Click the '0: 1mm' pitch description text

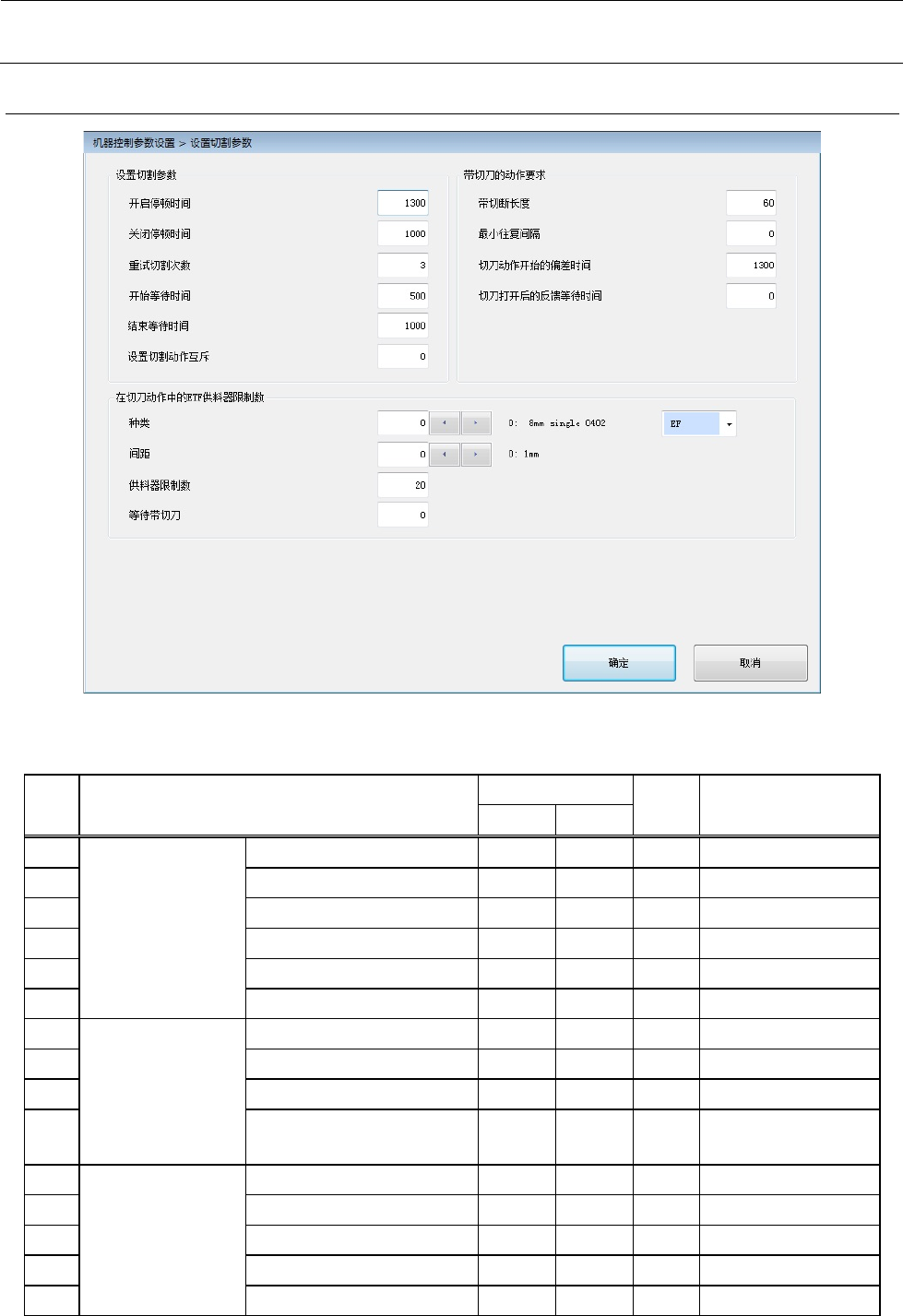pos(524,454)
